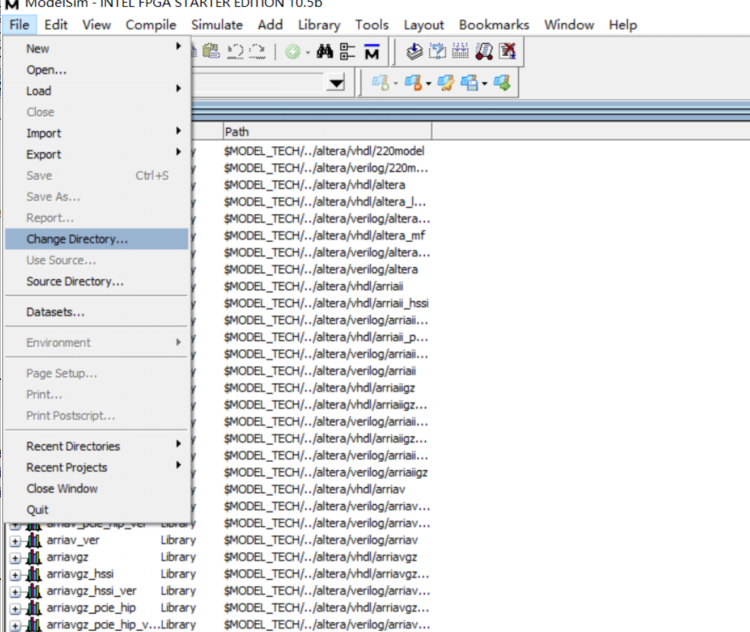The width and height of the screenshot is (750, 632).
Task: Click the compile icon with curved blue arrow
Action: tap(437, 51)
